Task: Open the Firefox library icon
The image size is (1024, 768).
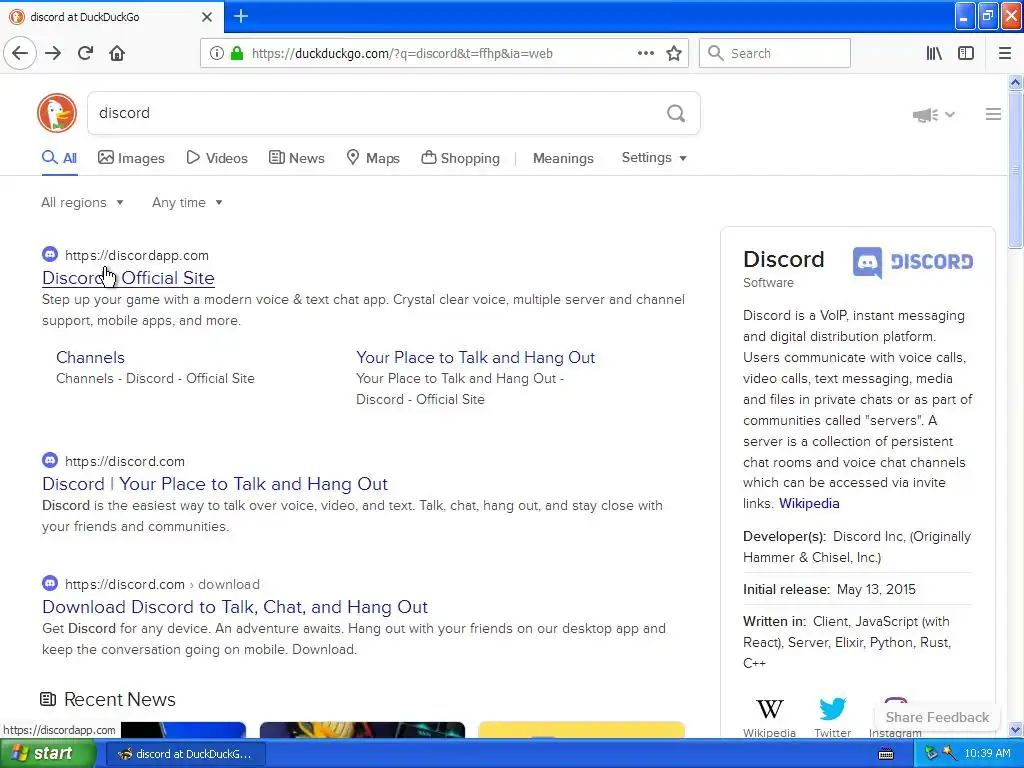Action: point(934,53)
